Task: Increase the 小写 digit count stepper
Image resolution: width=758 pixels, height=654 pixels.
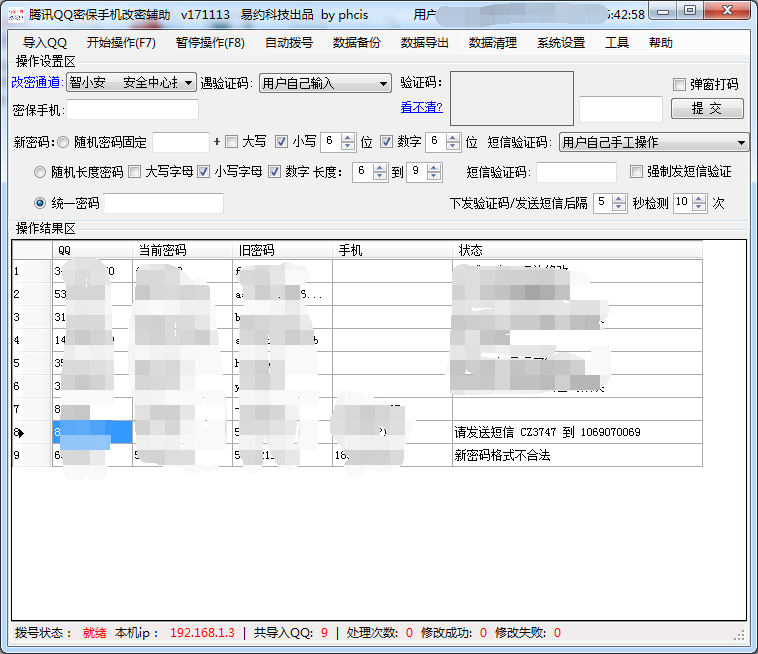Action: (348, 138)
